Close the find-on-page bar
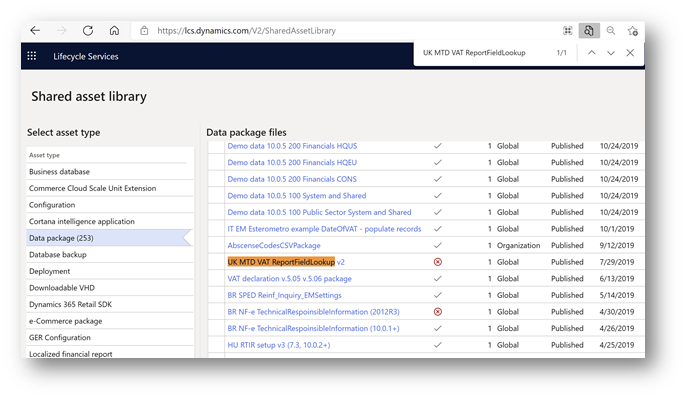The width and height of the screenshot is (687, 400). point(630,53)
